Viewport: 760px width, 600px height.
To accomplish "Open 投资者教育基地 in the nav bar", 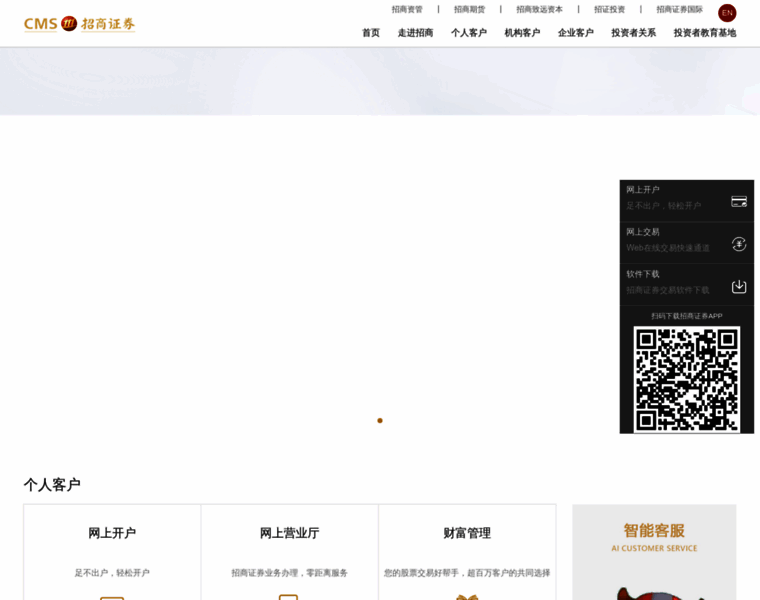I will pos(704,33).
